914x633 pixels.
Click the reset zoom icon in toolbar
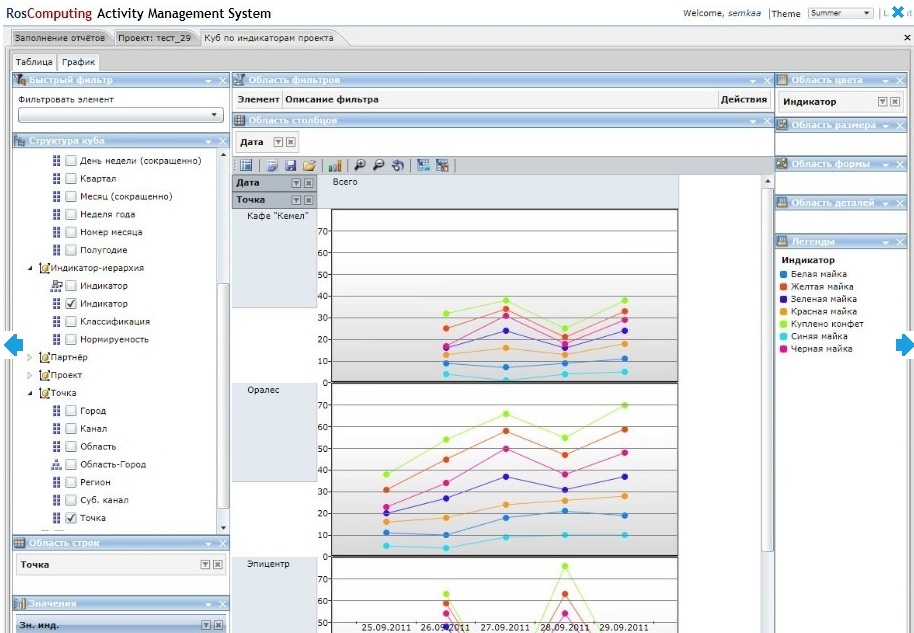tap(397, 165)
